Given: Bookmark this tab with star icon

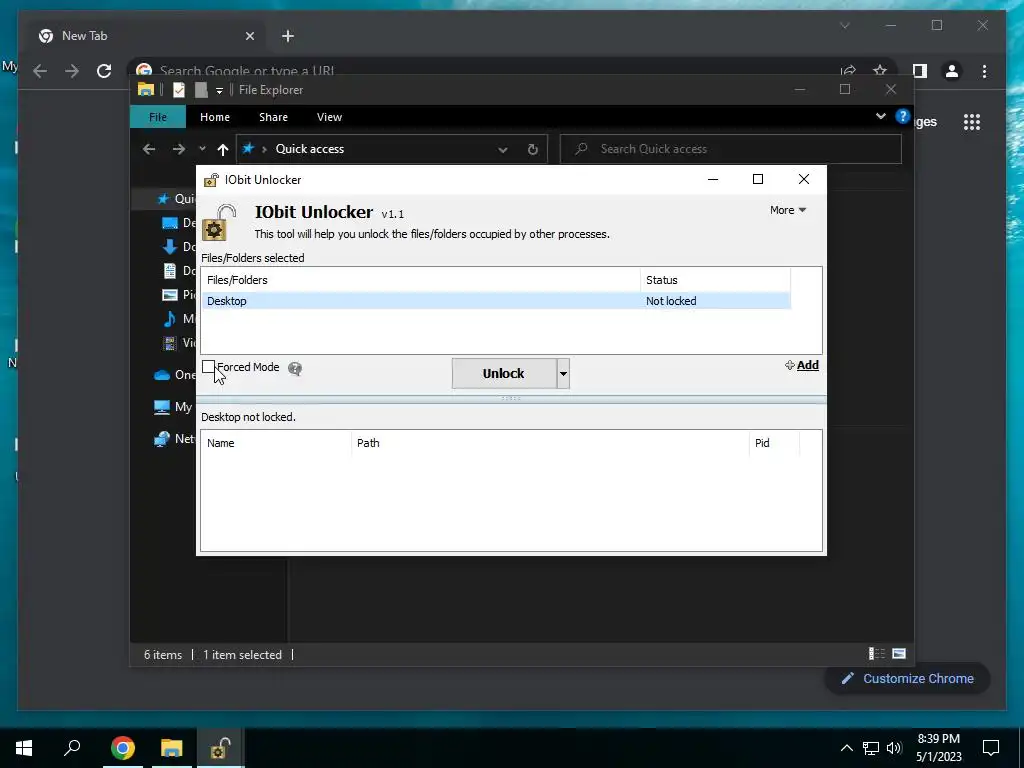Looking at the screenshot, I should pos(880,71).
